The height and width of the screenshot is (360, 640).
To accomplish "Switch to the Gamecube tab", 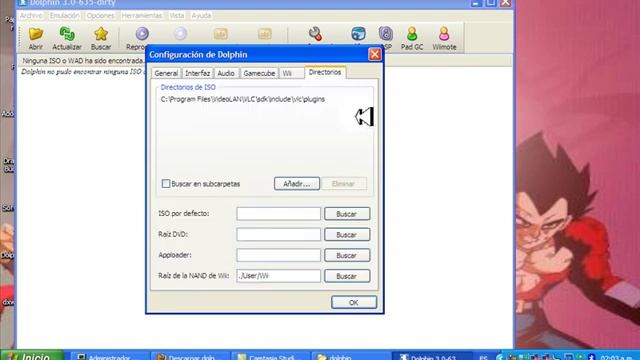I will [259, 73].
